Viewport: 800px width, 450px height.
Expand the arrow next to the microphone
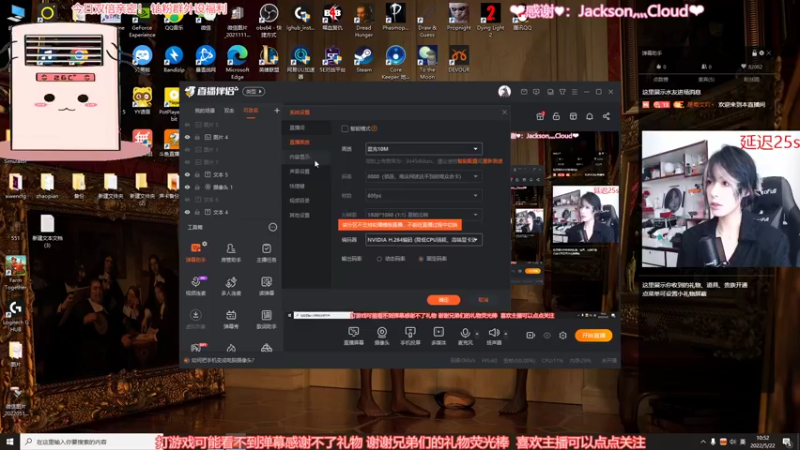pyautogui.click(x=477, y=334)
